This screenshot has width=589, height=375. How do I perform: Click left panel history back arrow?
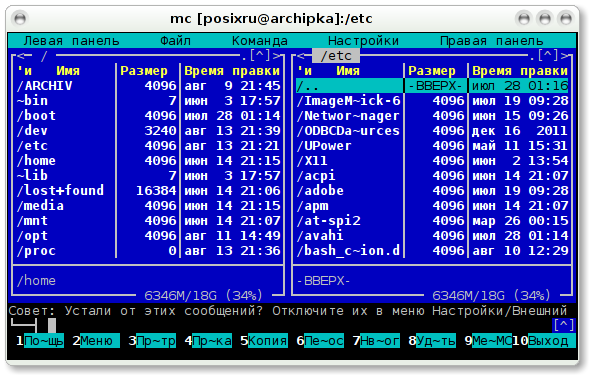pos(21,56)
